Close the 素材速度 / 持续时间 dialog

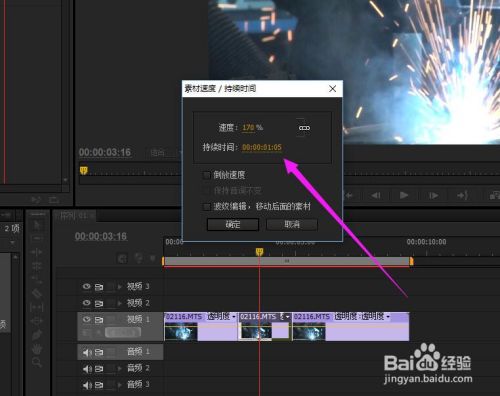(332, 89)
